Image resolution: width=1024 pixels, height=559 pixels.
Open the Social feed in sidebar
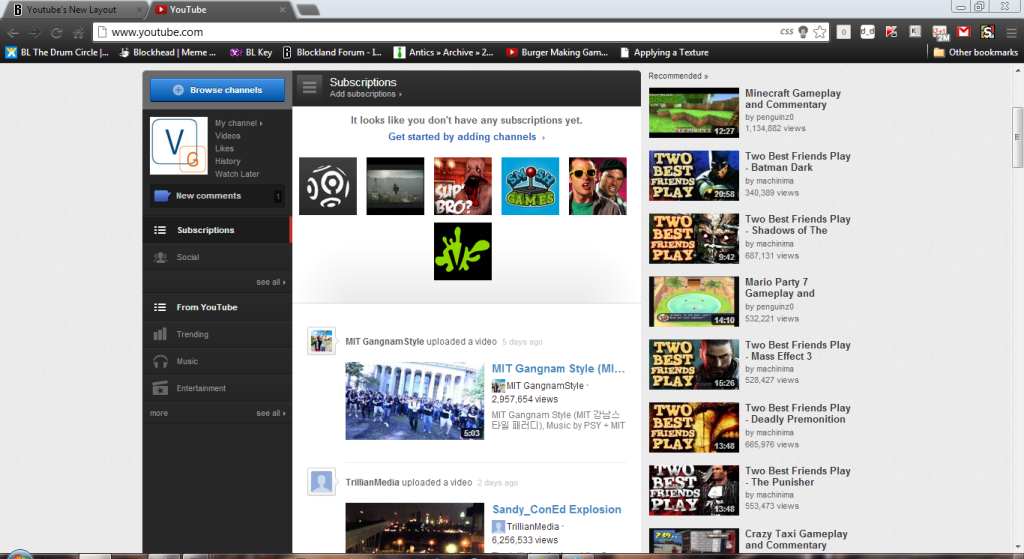click(187, 257)
